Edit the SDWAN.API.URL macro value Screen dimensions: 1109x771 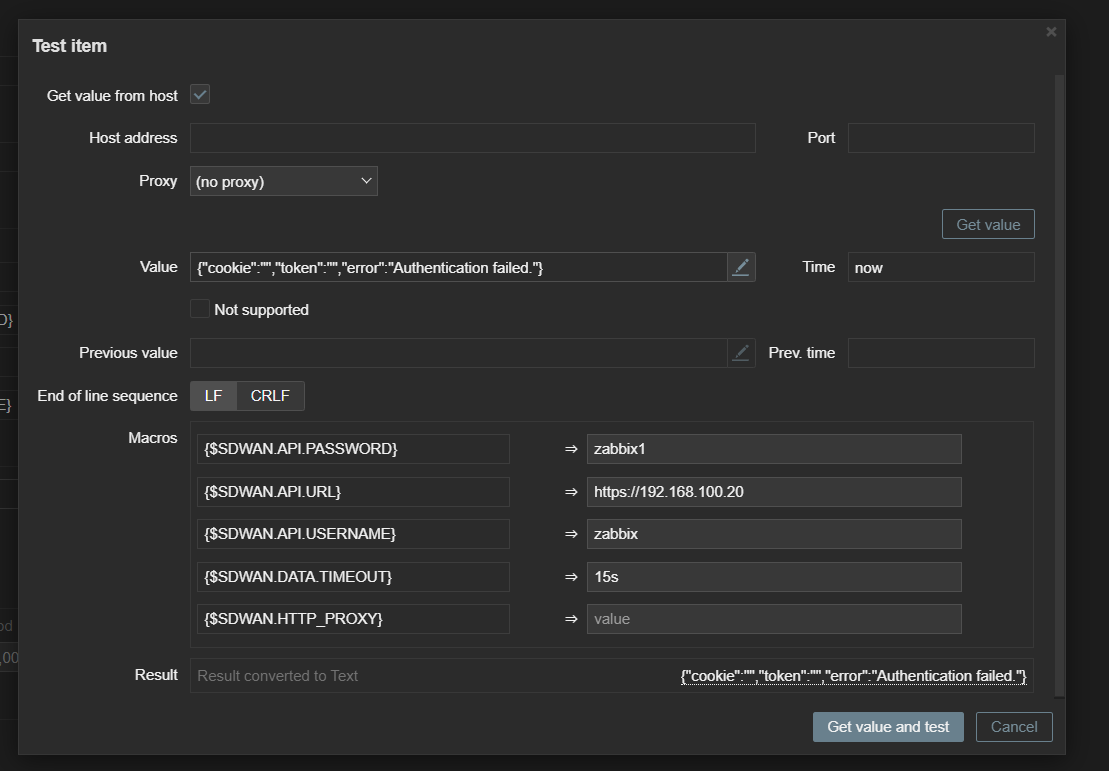coord(773,492)
